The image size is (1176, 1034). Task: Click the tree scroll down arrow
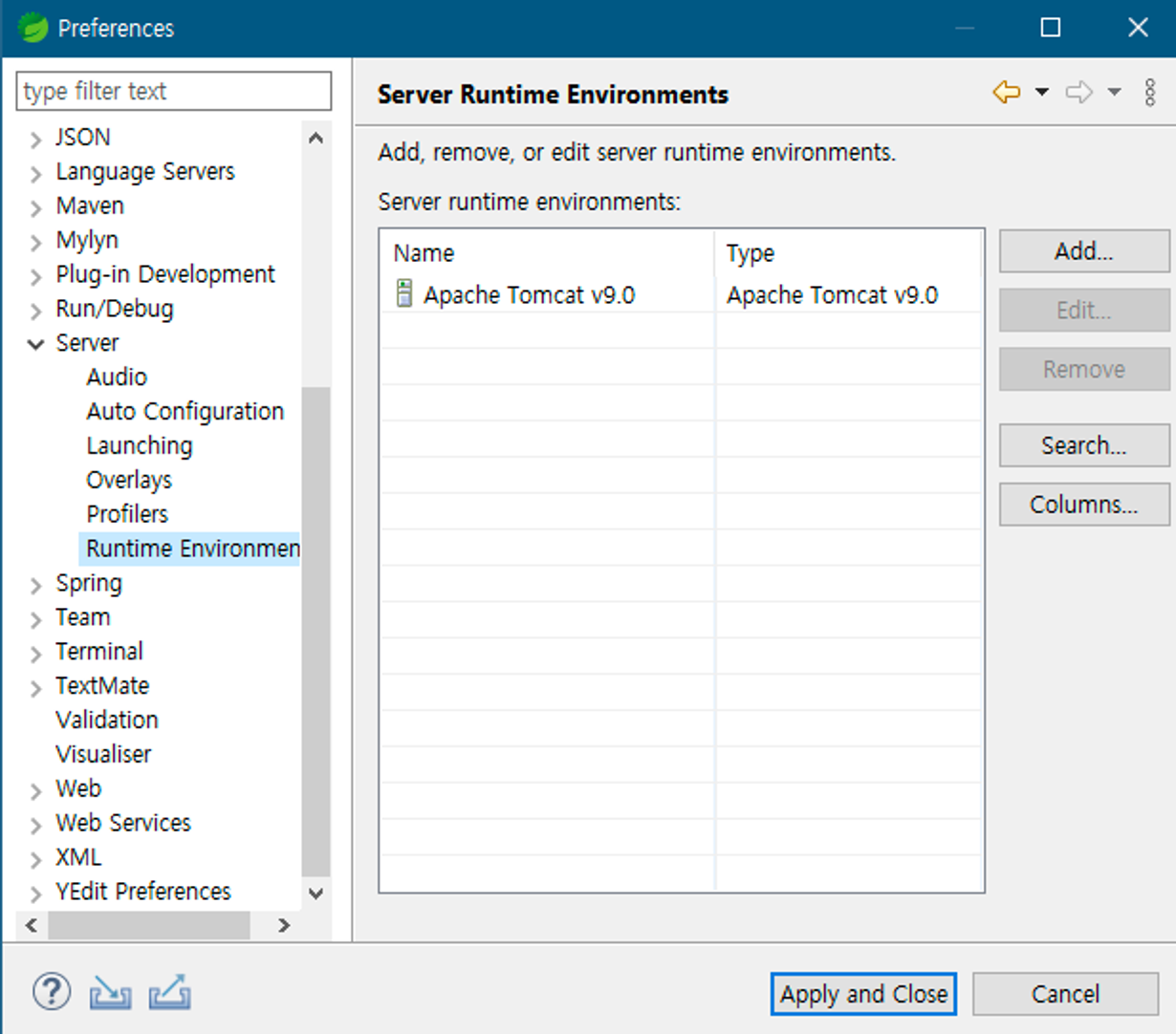click(316, 893)
